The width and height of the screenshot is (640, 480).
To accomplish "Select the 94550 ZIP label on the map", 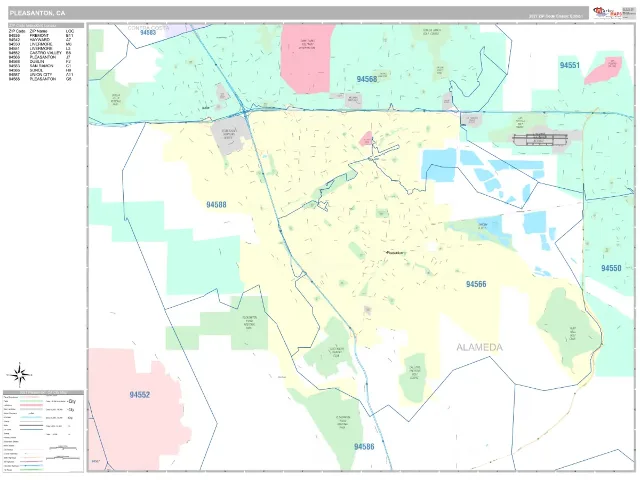I will (611, 268).
